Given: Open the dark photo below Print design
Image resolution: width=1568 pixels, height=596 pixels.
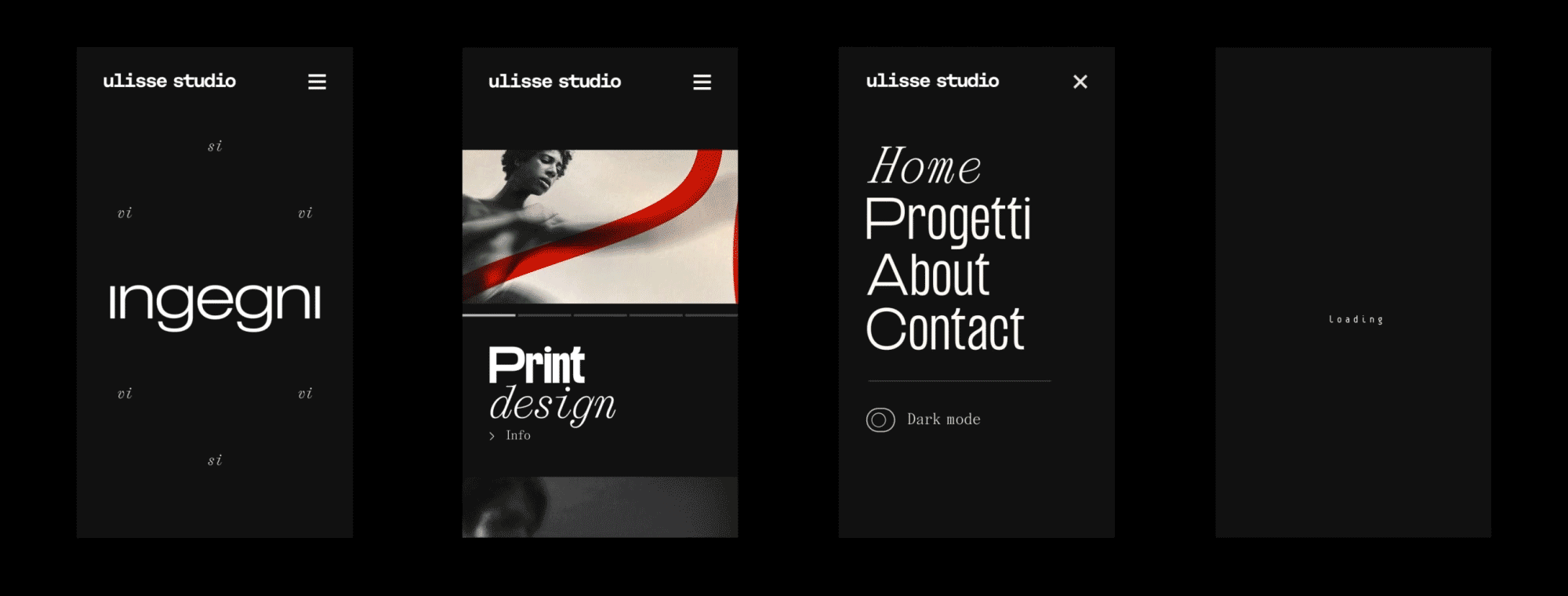Looking at the screenshot, I should 600,507.
